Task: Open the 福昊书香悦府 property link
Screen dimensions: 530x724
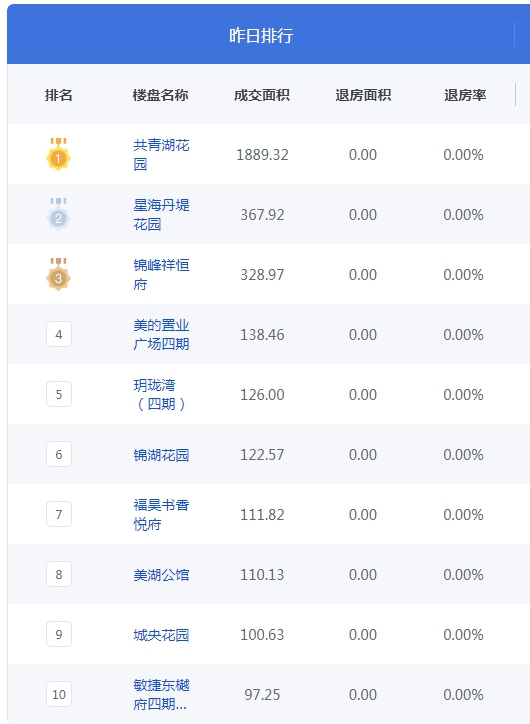Action: [x=161, y=515]
